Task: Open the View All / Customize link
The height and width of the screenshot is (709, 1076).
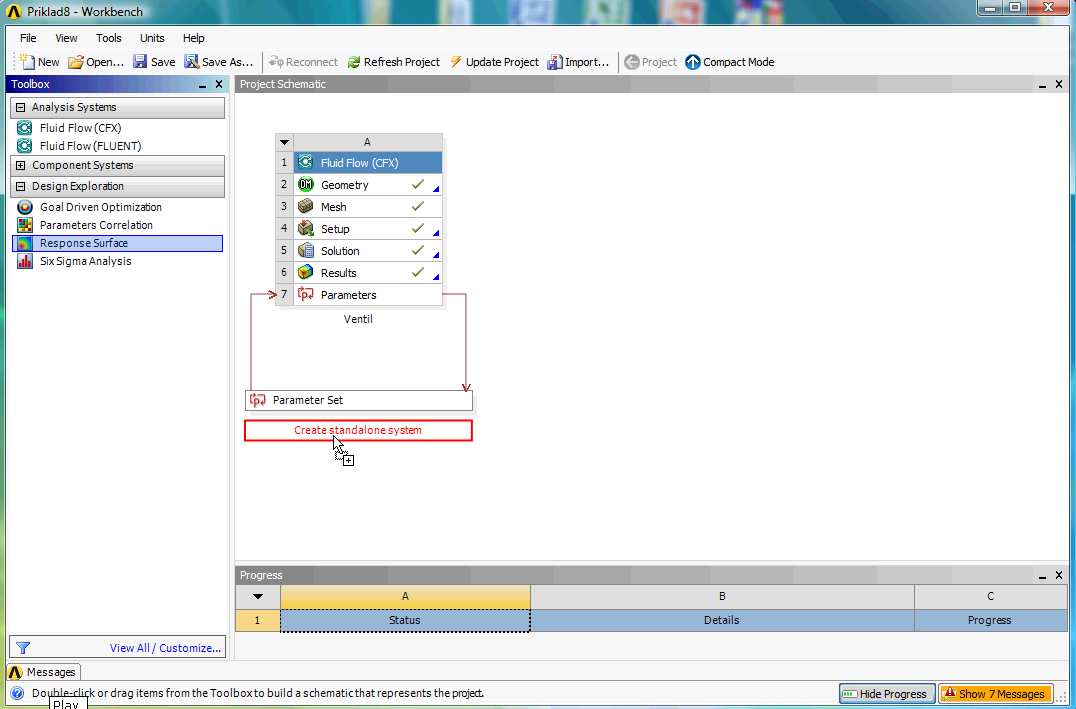Action: point(165,648)
